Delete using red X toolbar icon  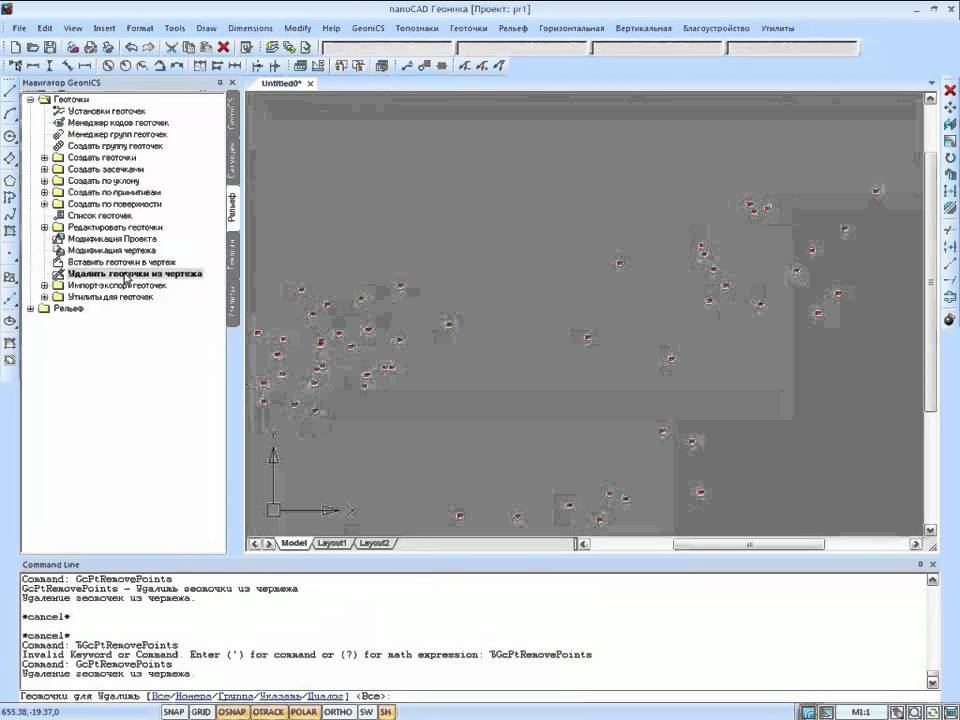[223, 47]
